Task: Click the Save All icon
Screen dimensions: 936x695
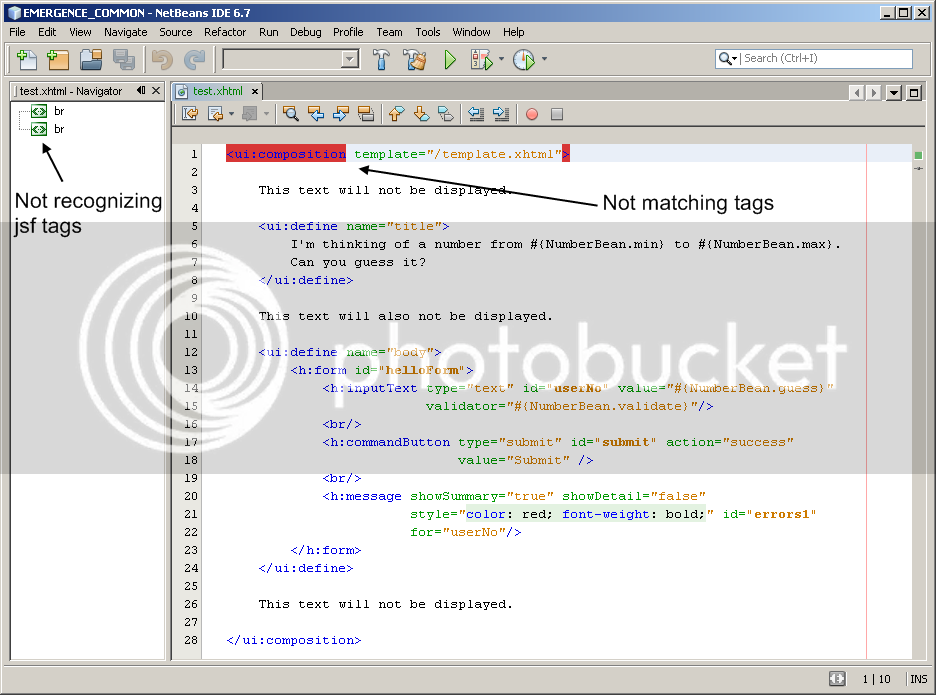Action: coord(124,59)
